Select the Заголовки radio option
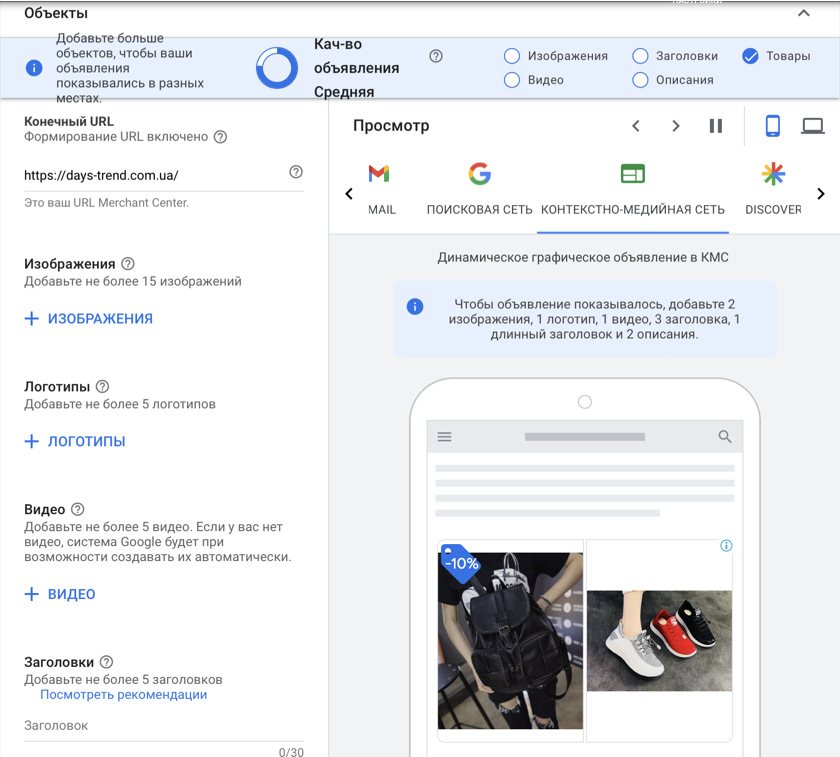This screenshot has height=757, width=840. click(x=640, y=56)
